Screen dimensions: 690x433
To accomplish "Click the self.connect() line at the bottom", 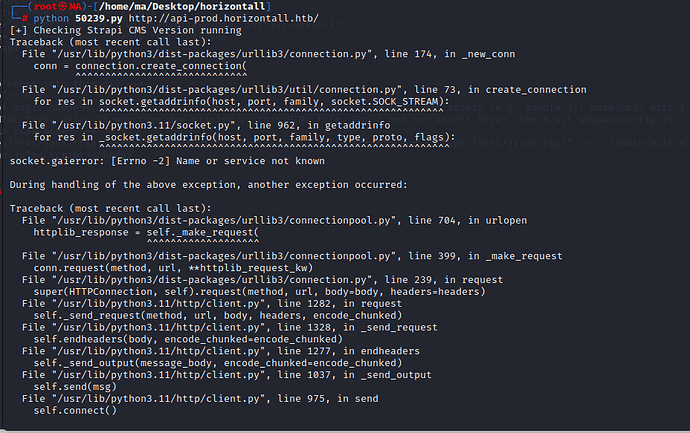I will (75, 411).
